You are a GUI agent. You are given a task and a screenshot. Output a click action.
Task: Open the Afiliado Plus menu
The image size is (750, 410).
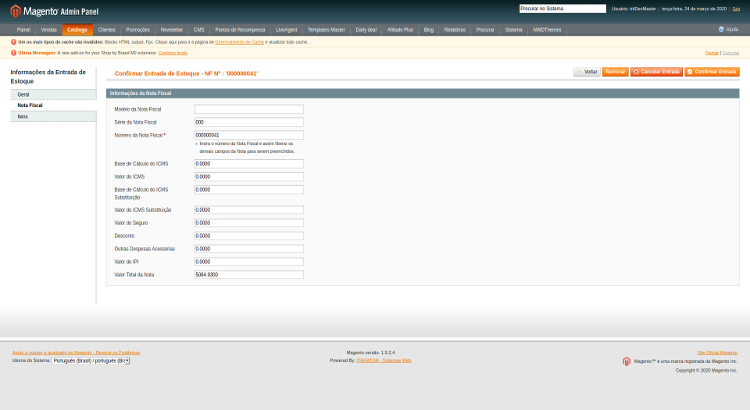coord(400,30)
